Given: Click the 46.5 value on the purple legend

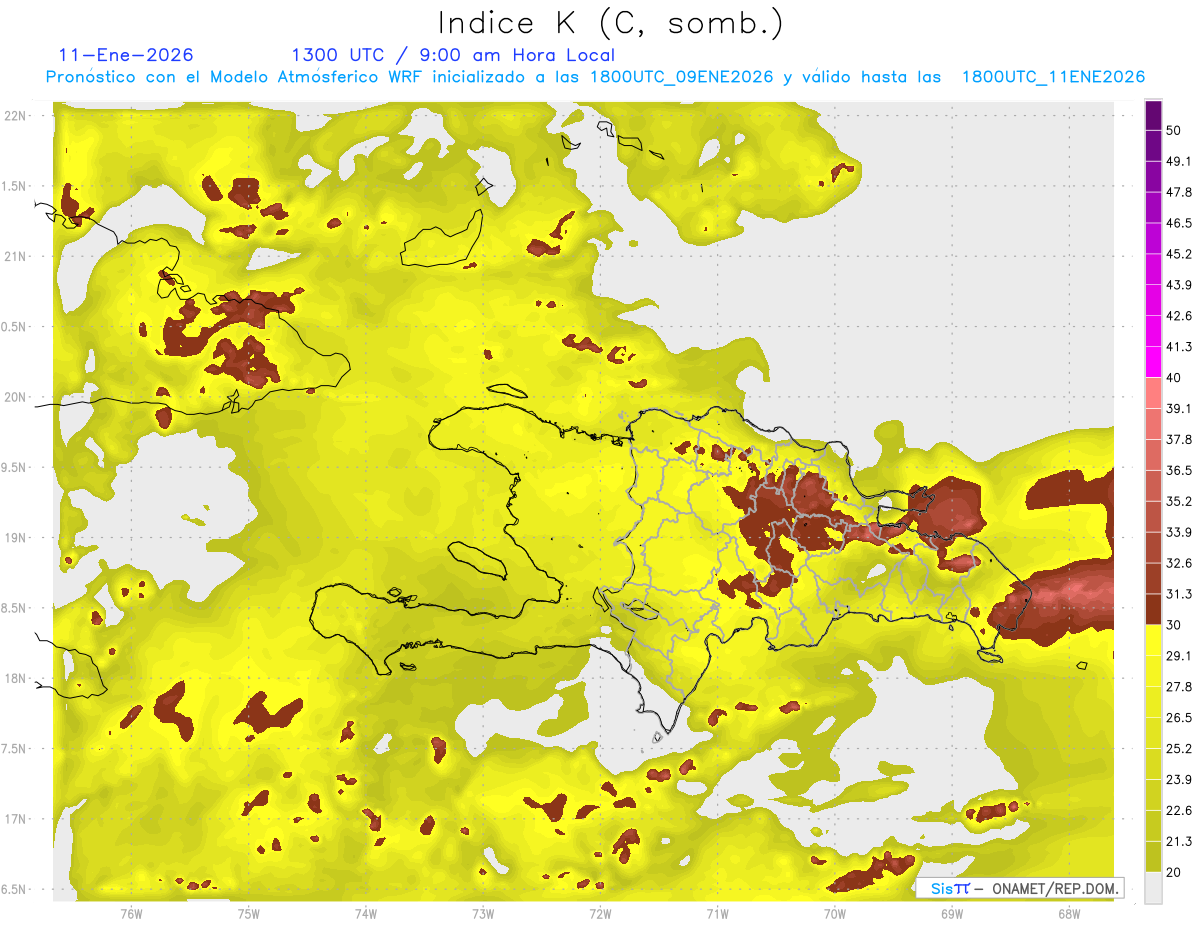Looking at the screenshot, I should point(1179,223).
